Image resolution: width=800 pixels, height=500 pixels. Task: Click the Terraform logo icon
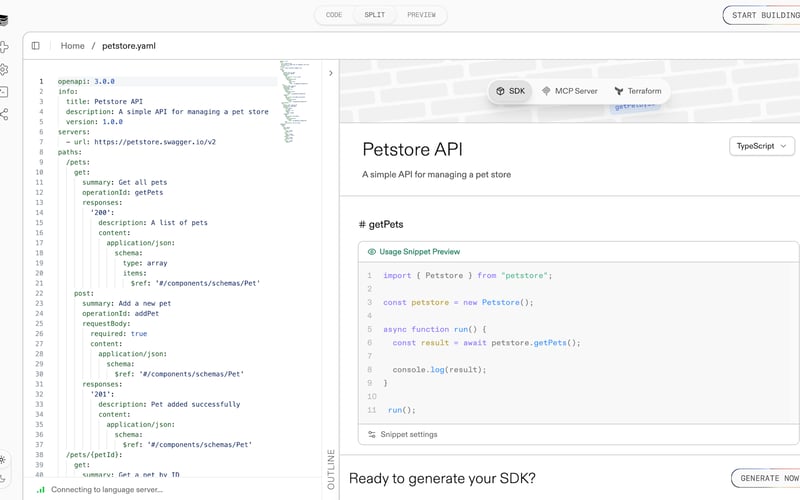click(x=619, y=91)
